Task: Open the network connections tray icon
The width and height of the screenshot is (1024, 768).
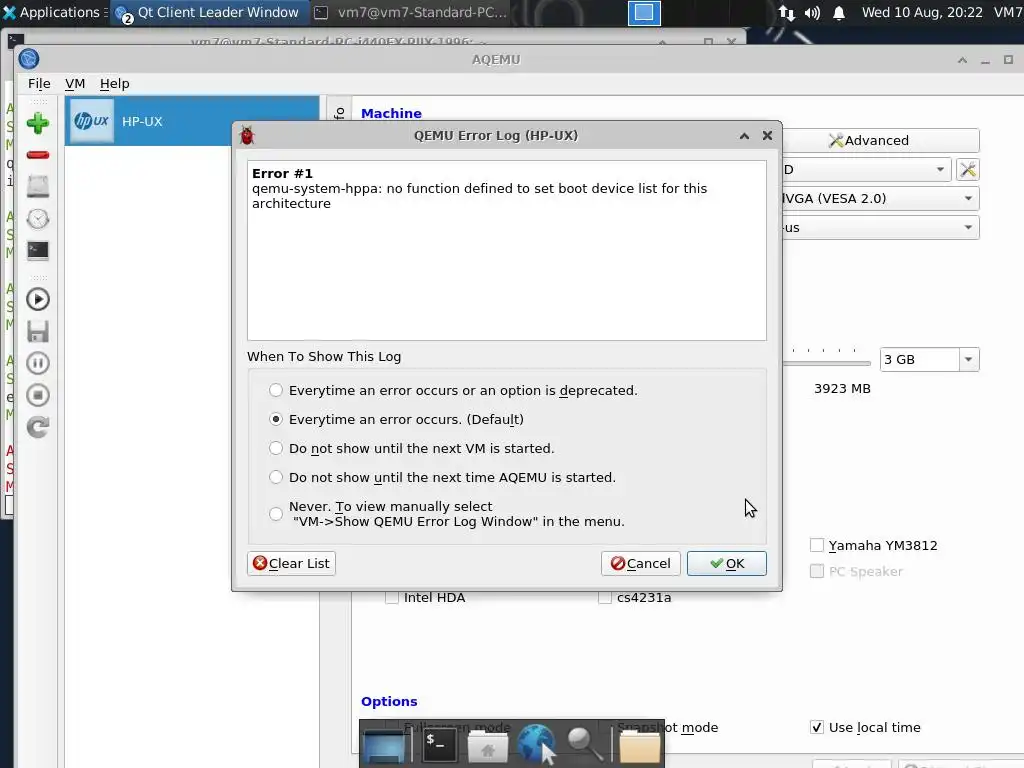Action: point(786,12)
